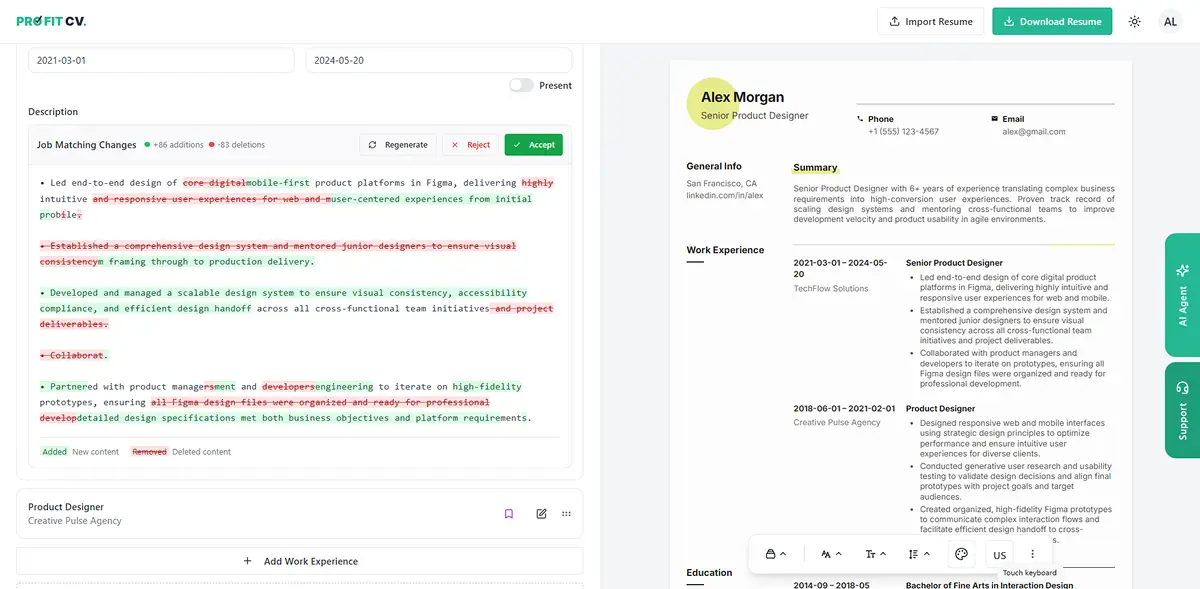The height and width of the screenshot is (589, 1200).
Task: Open the drag-handle menu on Product Designer
Action: (x=566, y=514)
